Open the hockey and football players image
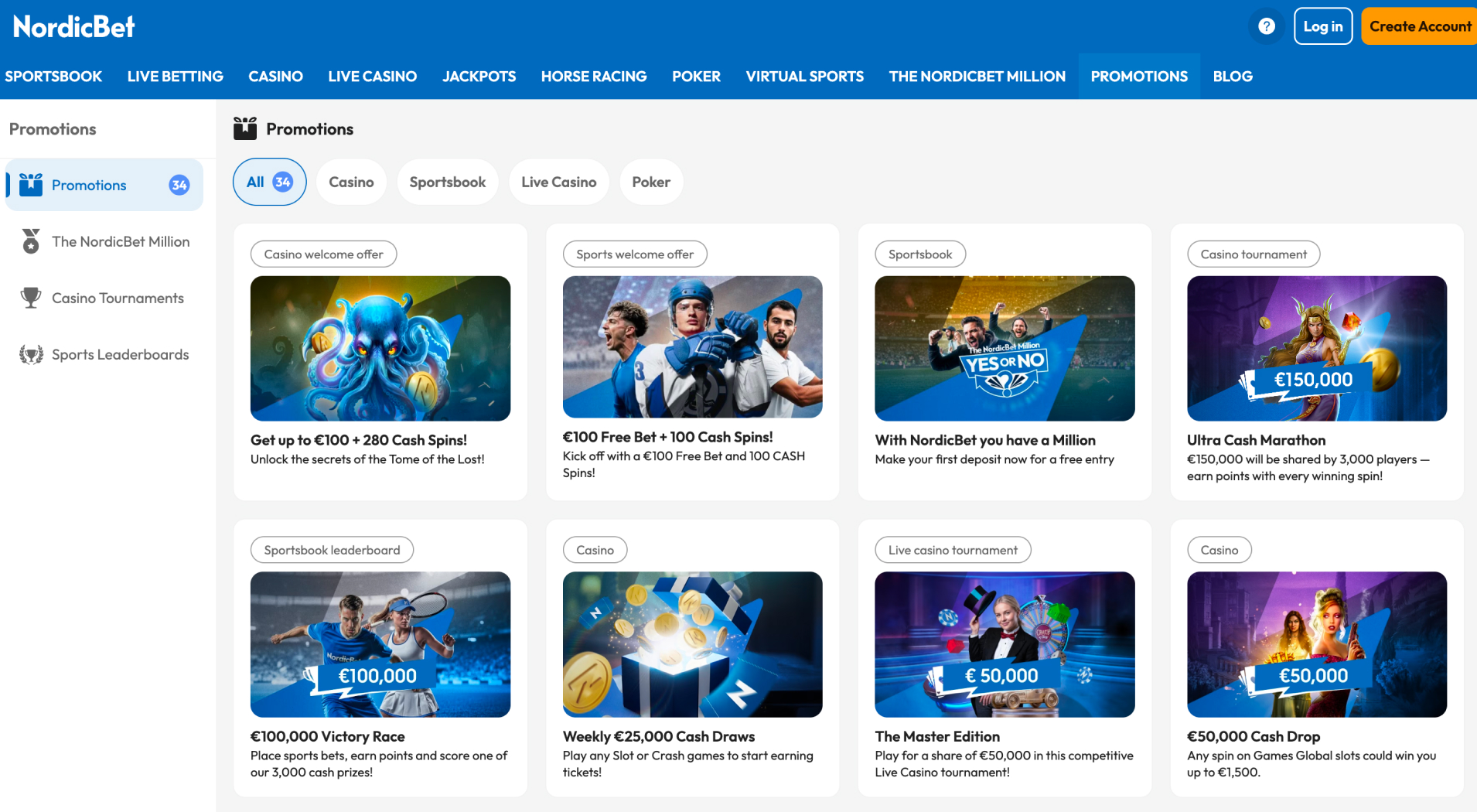The image size is (1477, 812). [693, 347]
